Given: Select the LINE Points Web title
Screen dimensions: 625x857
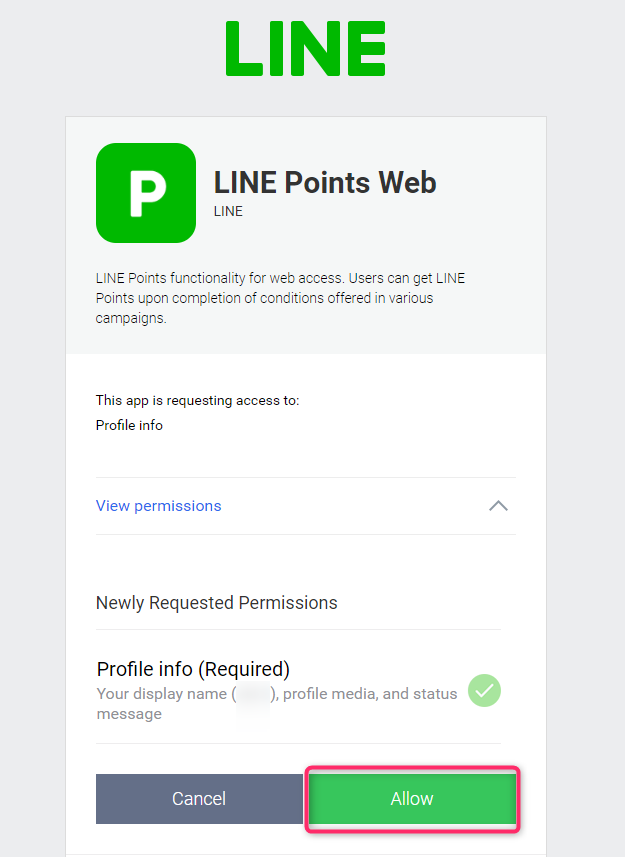Looking at the screenshot, I should click(x=325, y=183).
